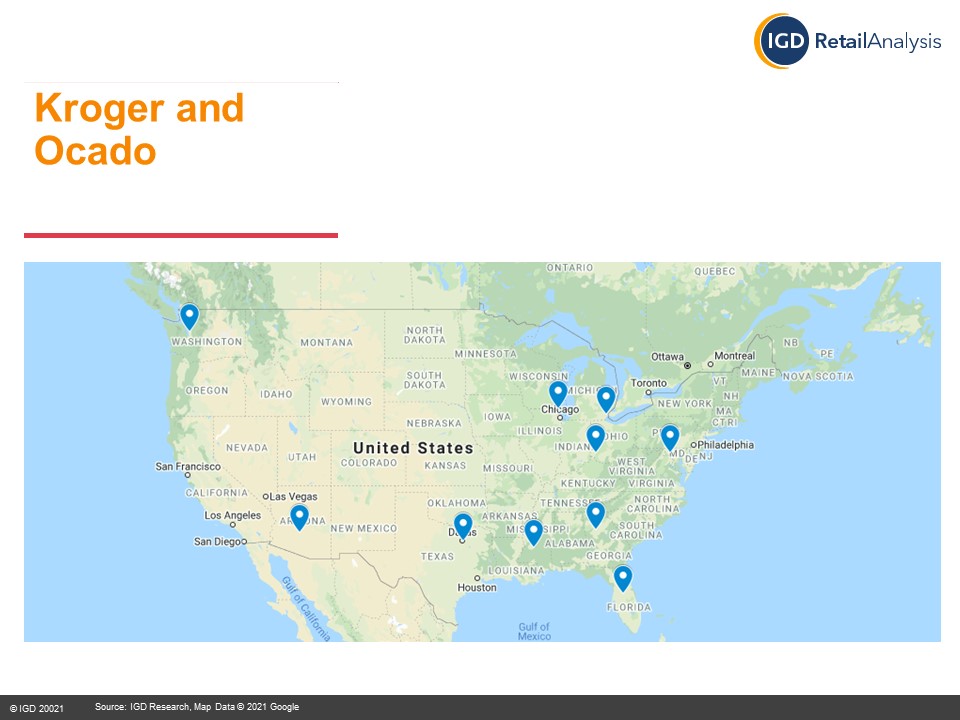The height and width of the screenshot is (720, 960).
Task: Select the map pin in Arizona
Action: 299,518
